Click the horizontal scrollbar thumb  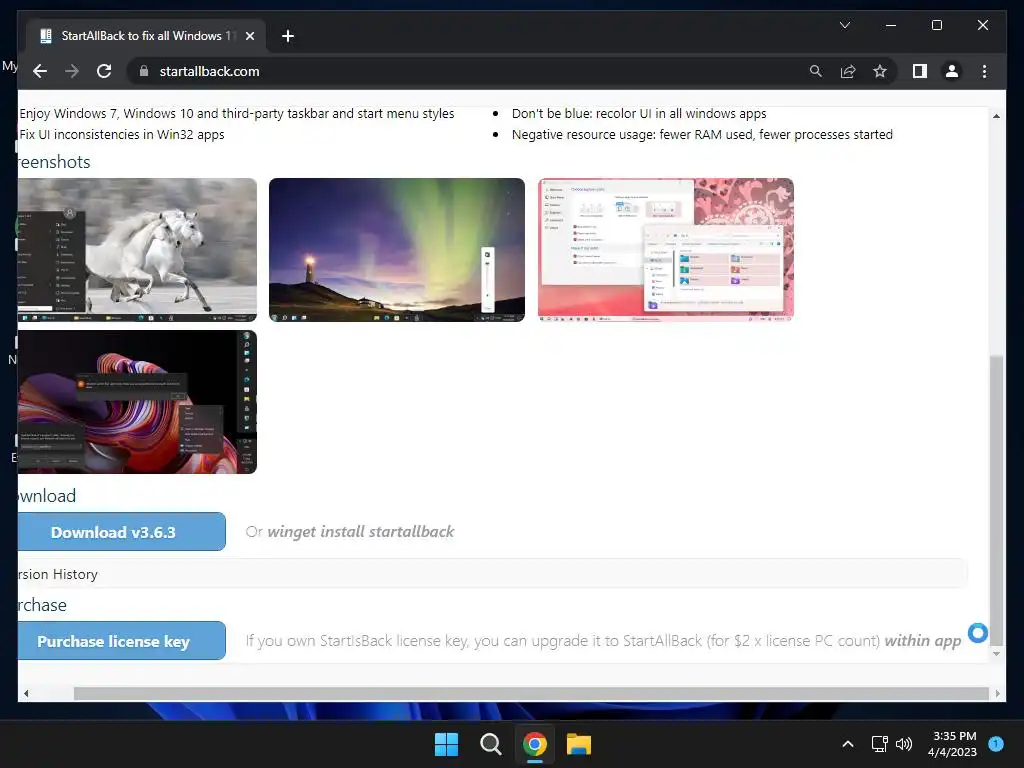pos(530,693)
